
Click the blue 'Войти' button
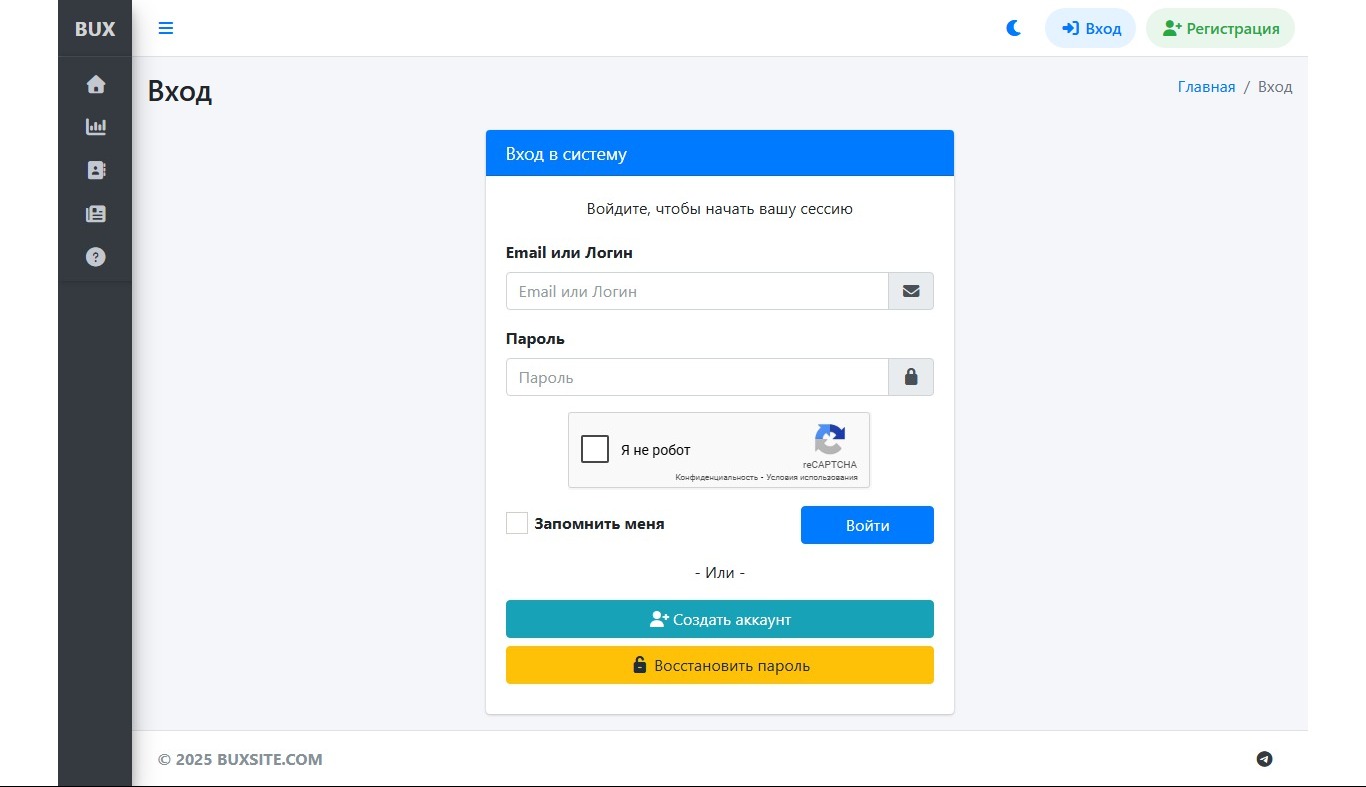(x=867, y=525)
